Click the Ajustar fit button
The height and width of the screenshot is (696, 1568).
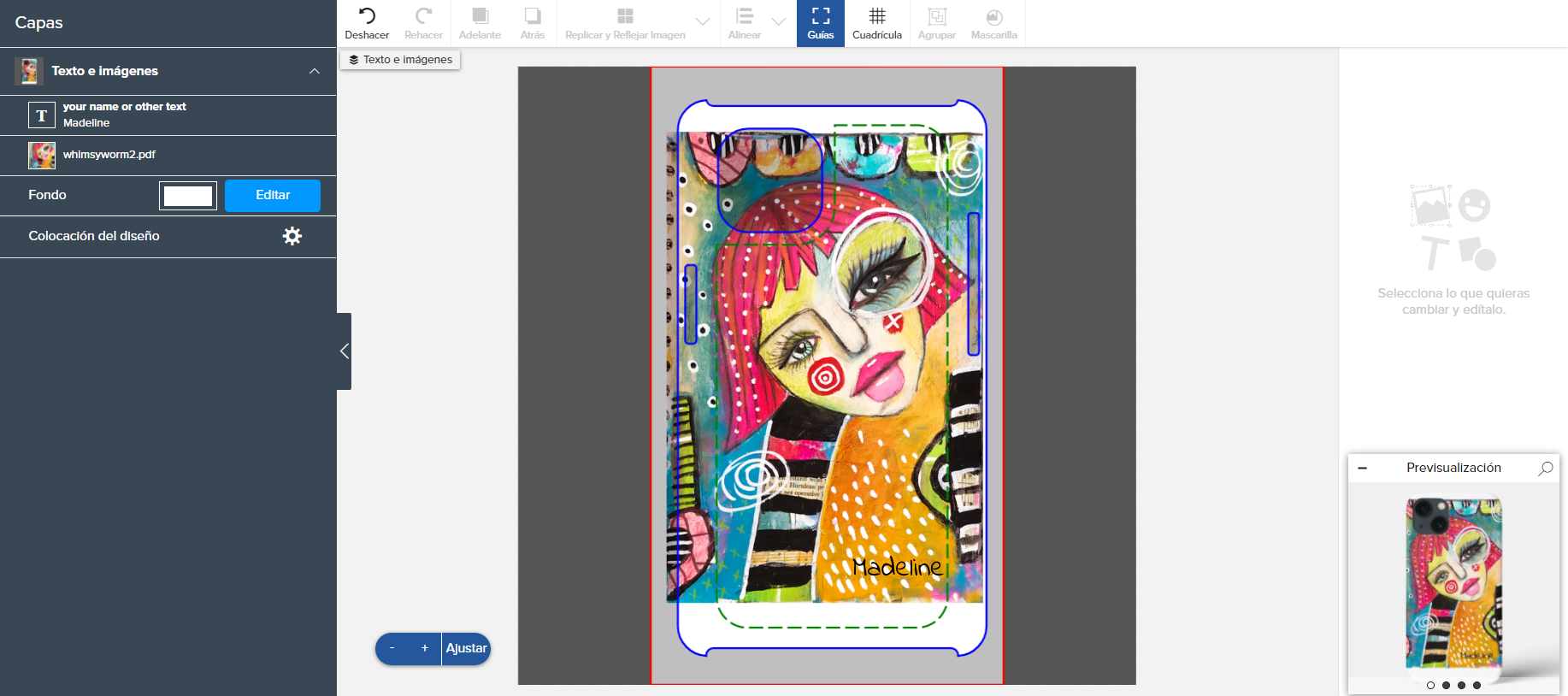[x=466, y=648]
